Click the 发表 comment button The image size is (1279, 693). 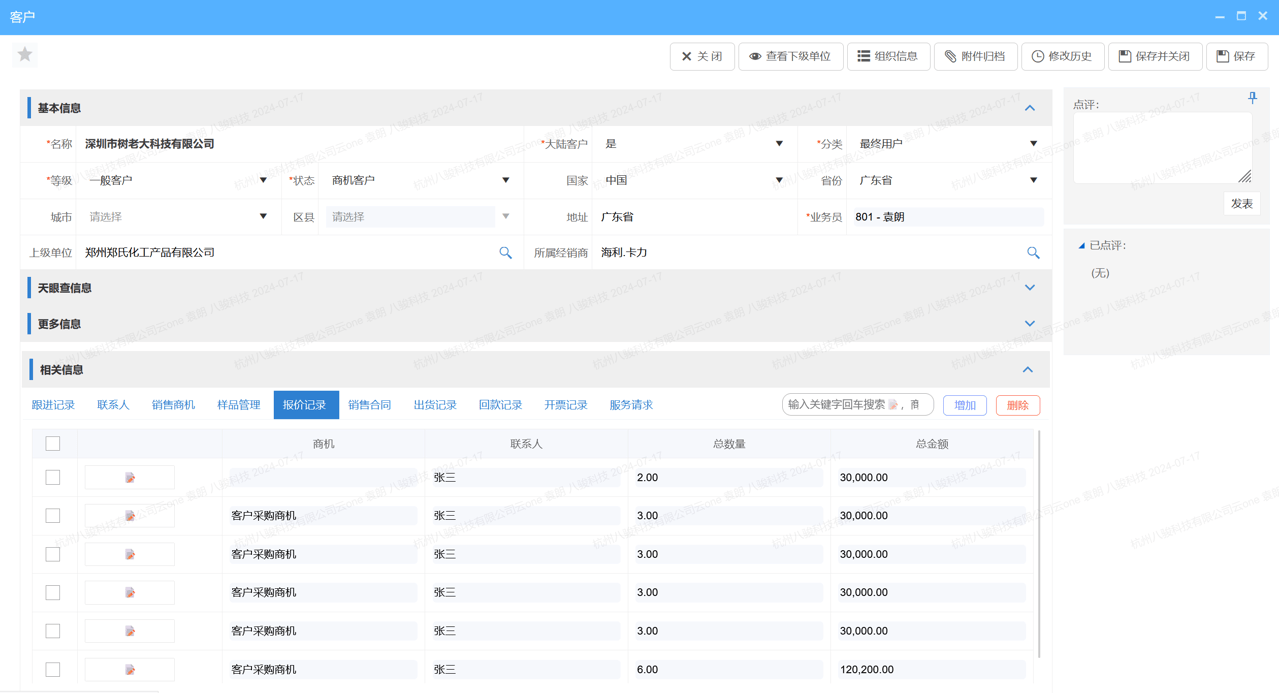pyautogui.click(x=1241, y=204)
